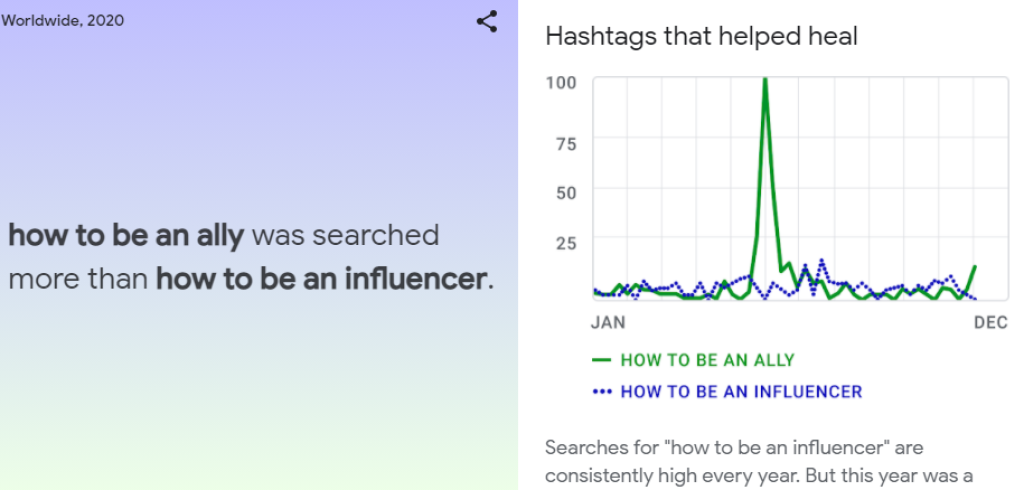Click the 100 y-axis label
This screenshot has width=1024, height=490.
pyautogui.click(x=562, y=83)
